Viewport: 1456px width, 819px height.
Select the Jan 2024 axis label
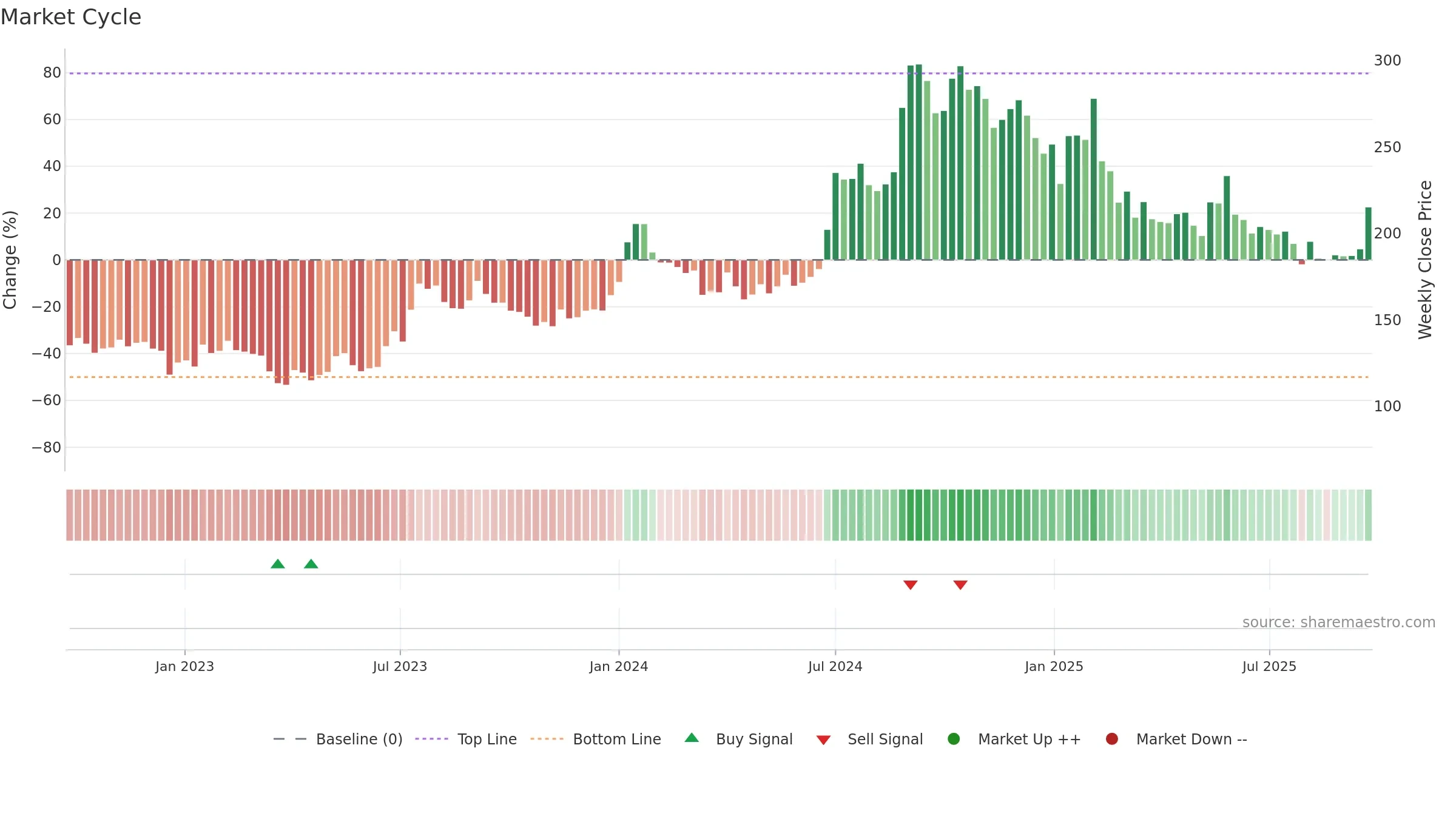tap(619, 666)
